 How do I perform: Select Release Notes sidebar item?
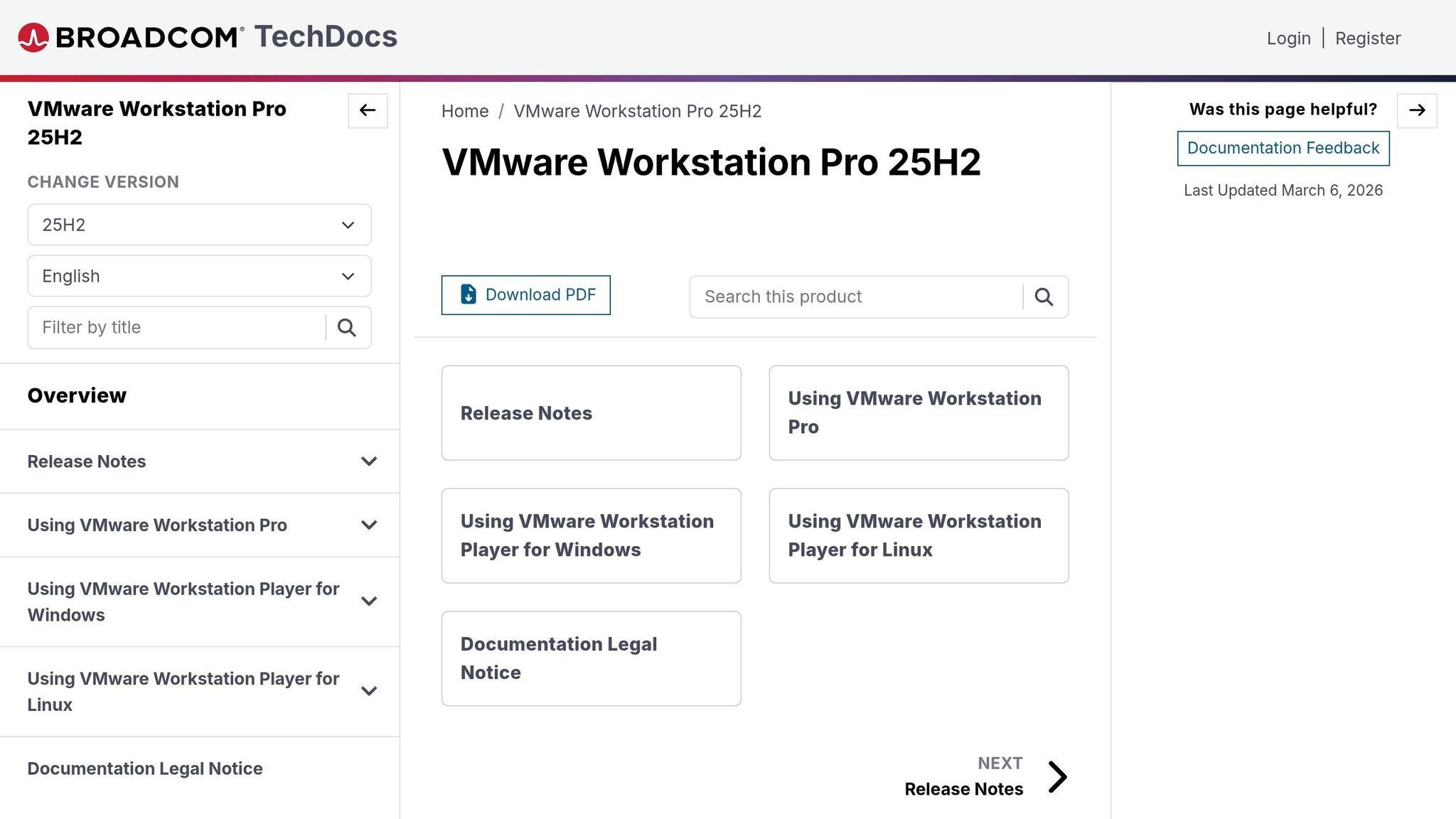[87, 461]
